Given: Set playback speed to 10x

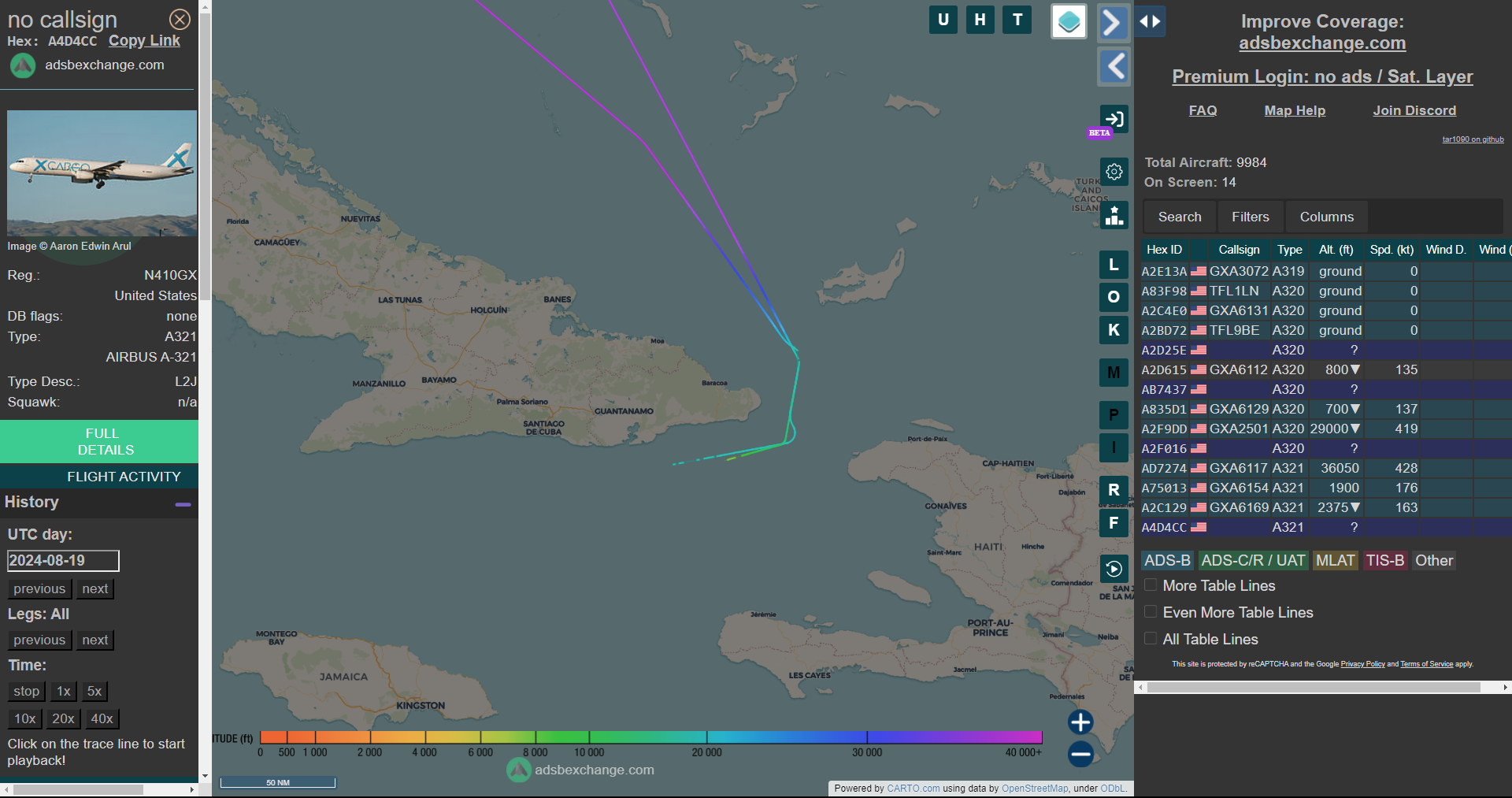Looking at the screenshot, I should (25, 718).
